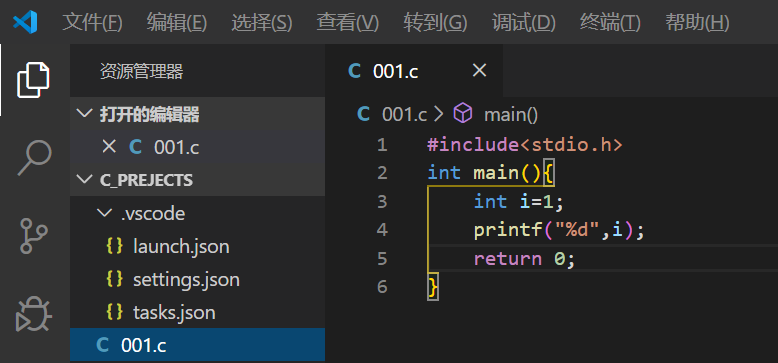Open the 文件(F) menu
778x363 pixels.
pos(92,23)
